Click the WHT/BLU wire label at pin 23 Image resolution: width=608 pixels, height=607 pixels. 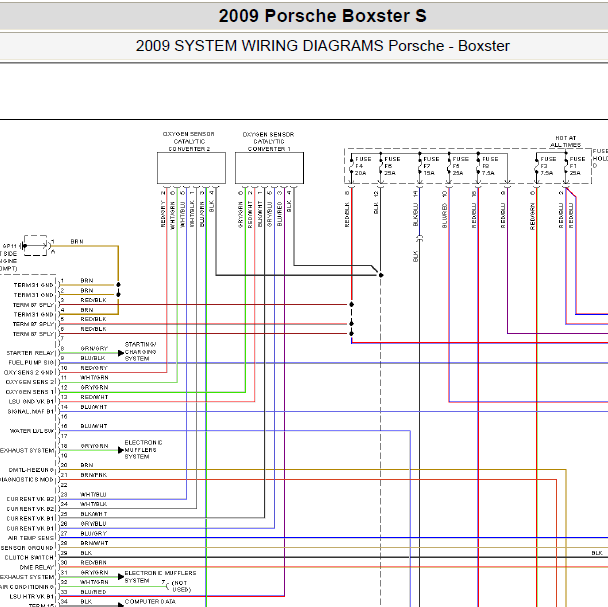click(x=93, y=495)
